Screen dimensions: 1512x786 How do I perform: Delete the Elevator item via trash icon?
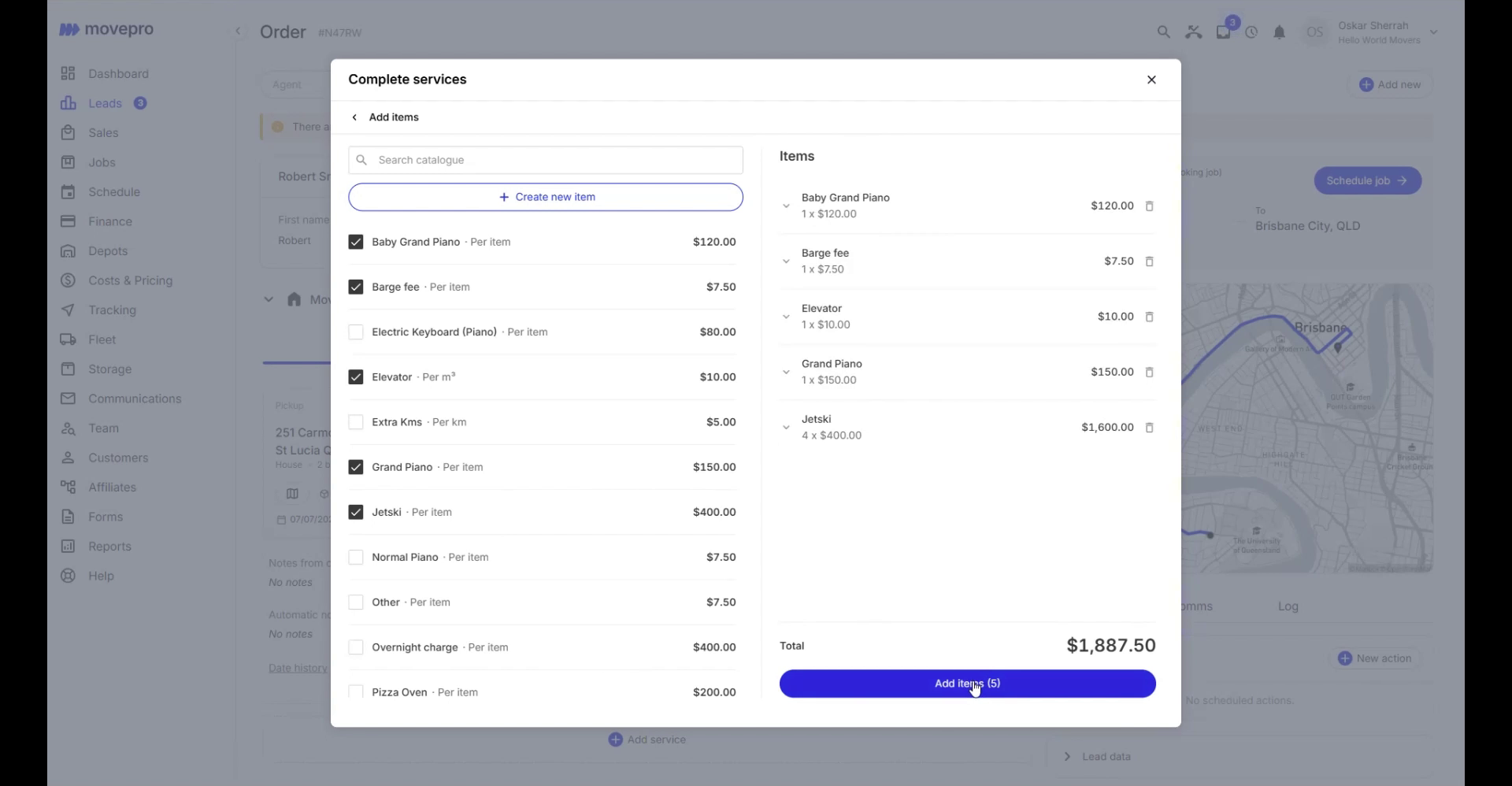click(1149, 317)
